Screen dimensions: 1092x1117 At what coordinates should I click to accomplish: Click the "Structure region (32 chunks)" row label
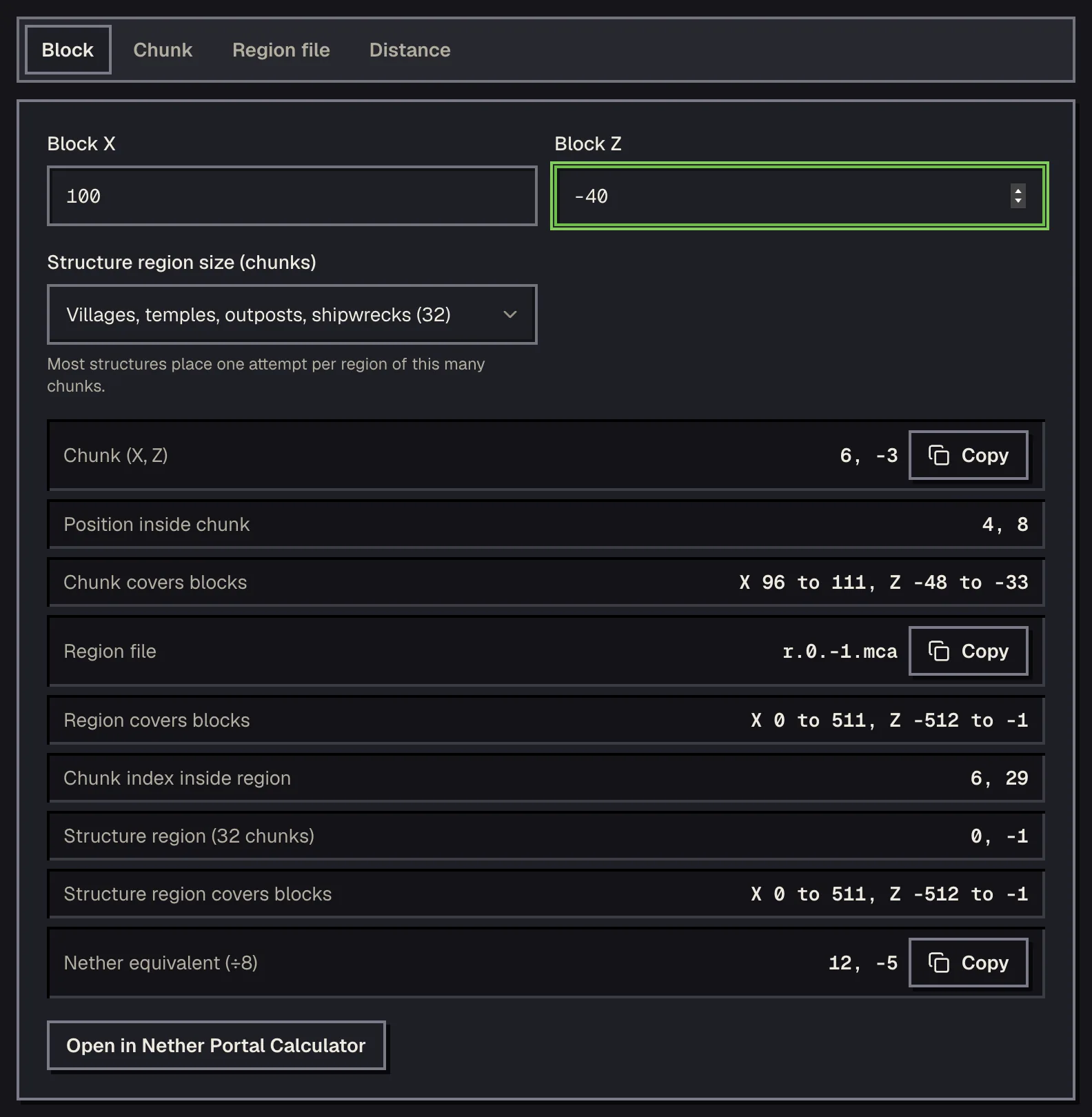189,836
